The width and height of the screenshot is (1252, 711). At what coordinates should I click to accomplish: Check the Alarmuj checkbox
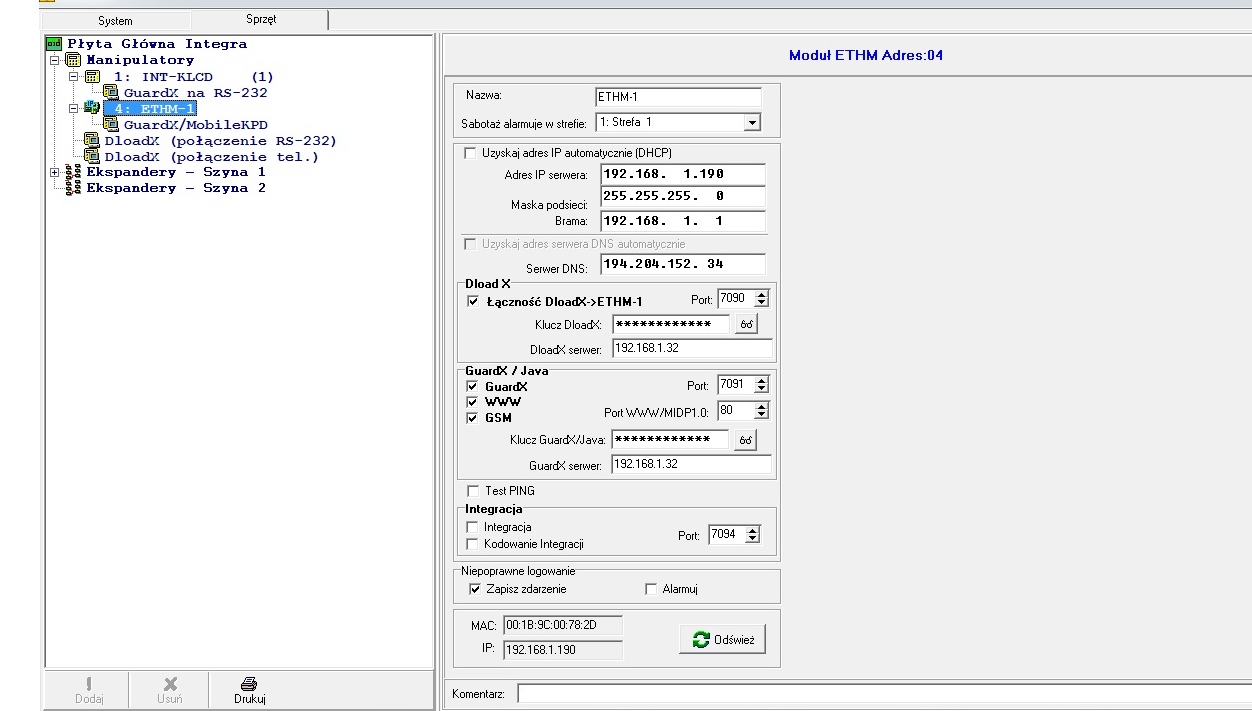651,589
